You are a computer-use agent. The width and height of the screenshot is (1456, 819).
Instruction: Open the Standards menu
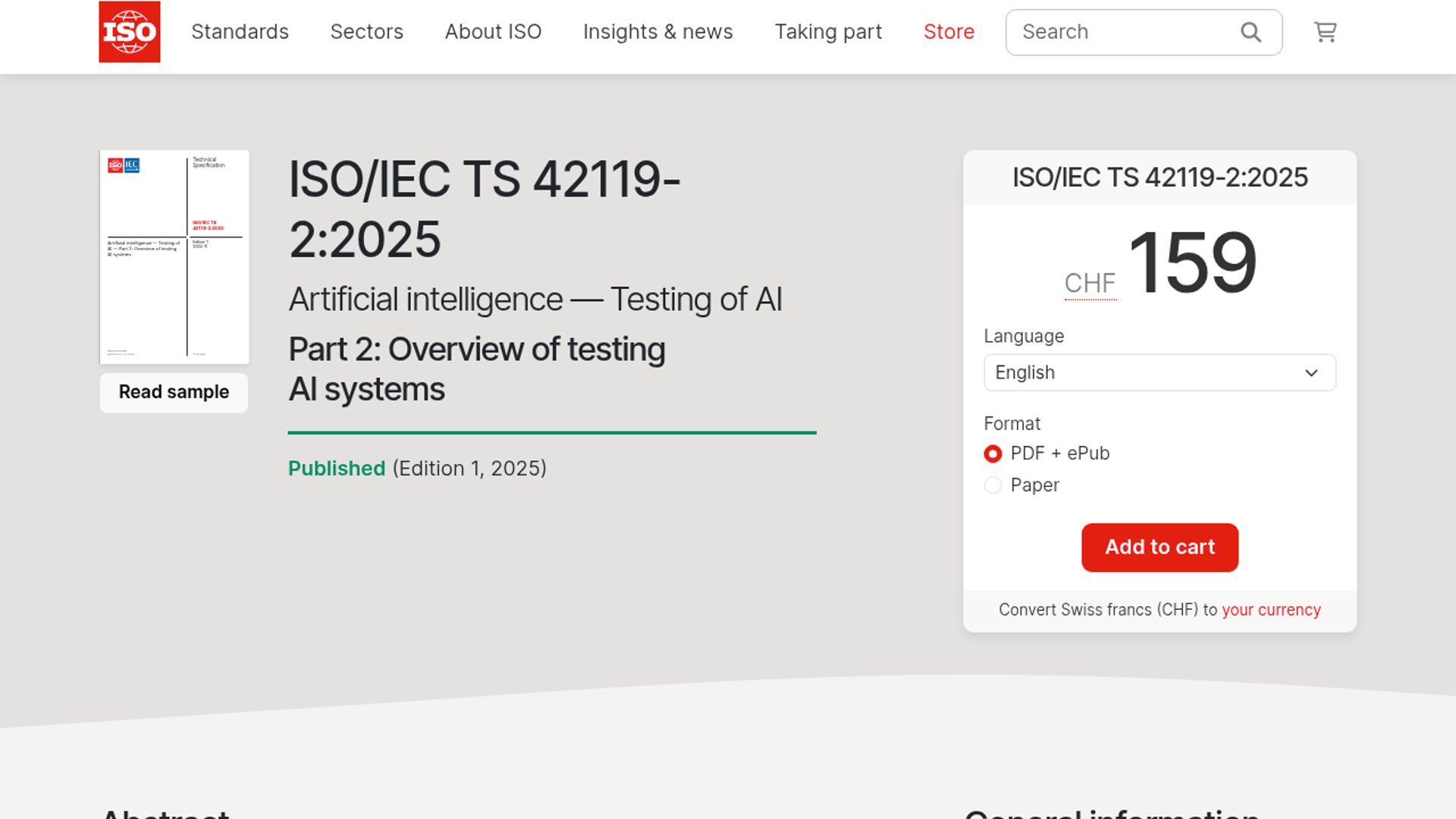pos(240,32)
